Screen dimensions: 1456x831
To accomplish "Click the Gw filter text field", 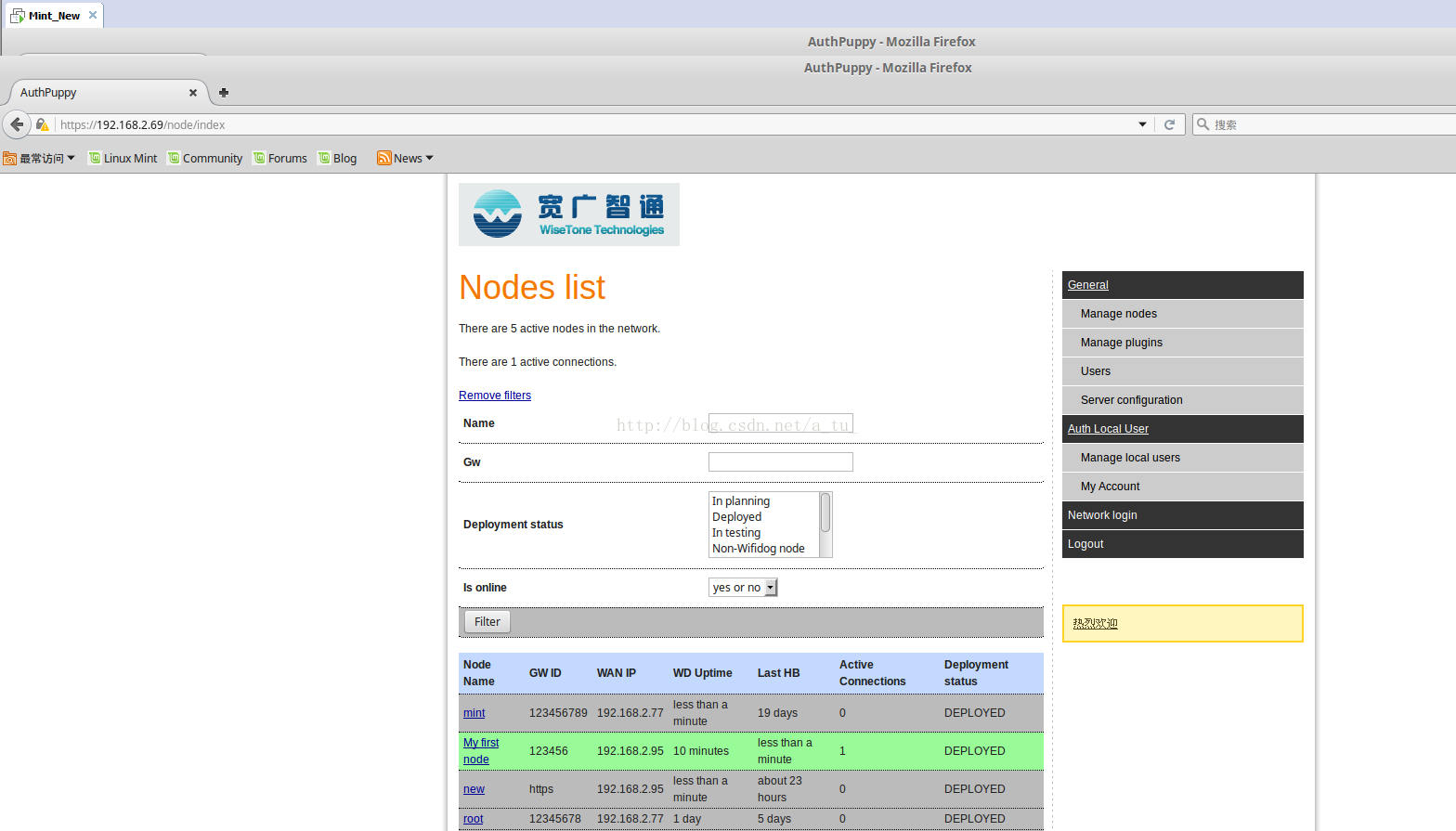I will tap(780, 462).
